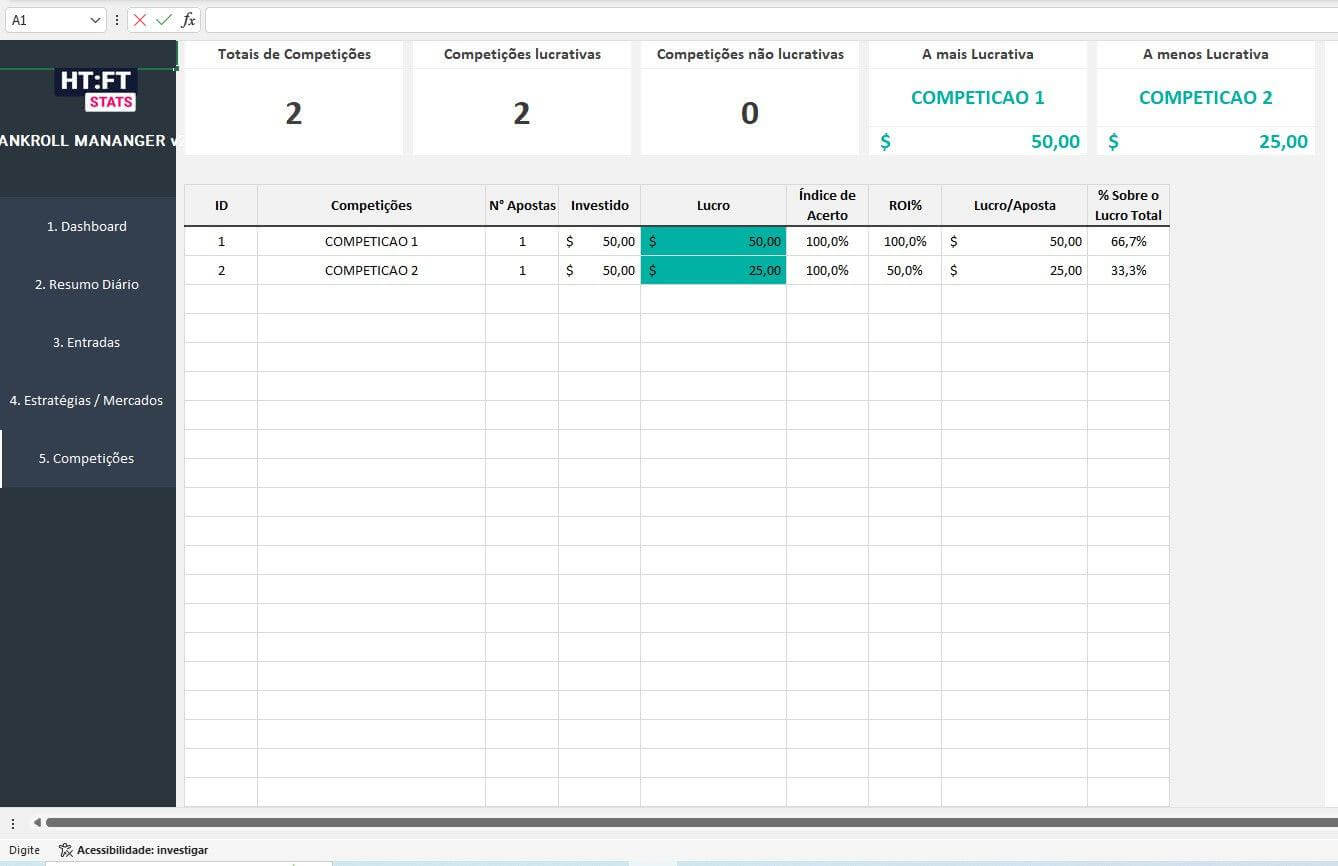Click the COMPETICAO 2 name cell in table
The width and height of the screenshot is (1338, 866).
pyautogui.click(x=371, y=271)
